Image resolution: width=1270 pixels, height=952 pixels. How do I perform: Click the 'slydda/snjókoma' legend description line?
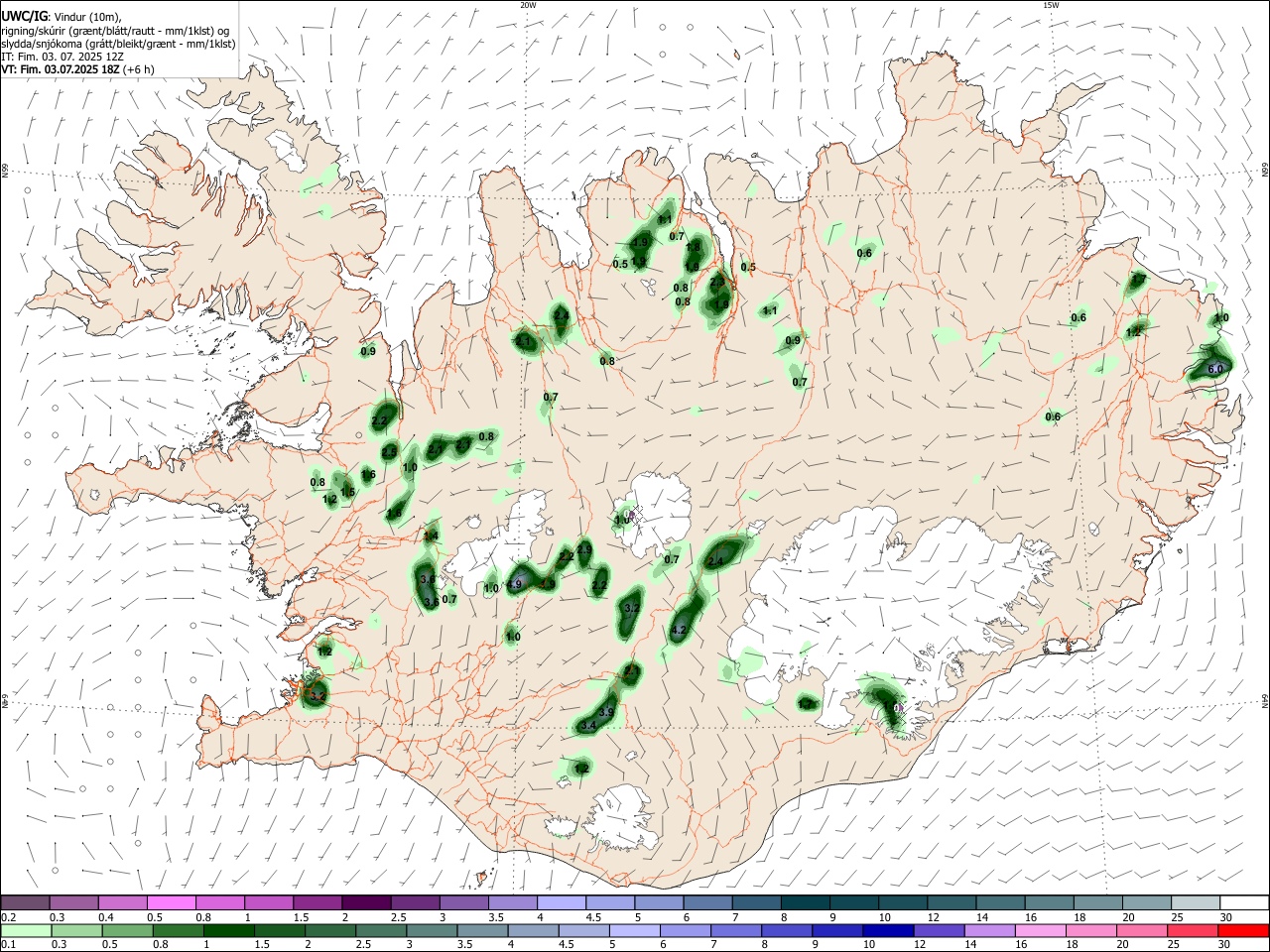coord(118,44)
